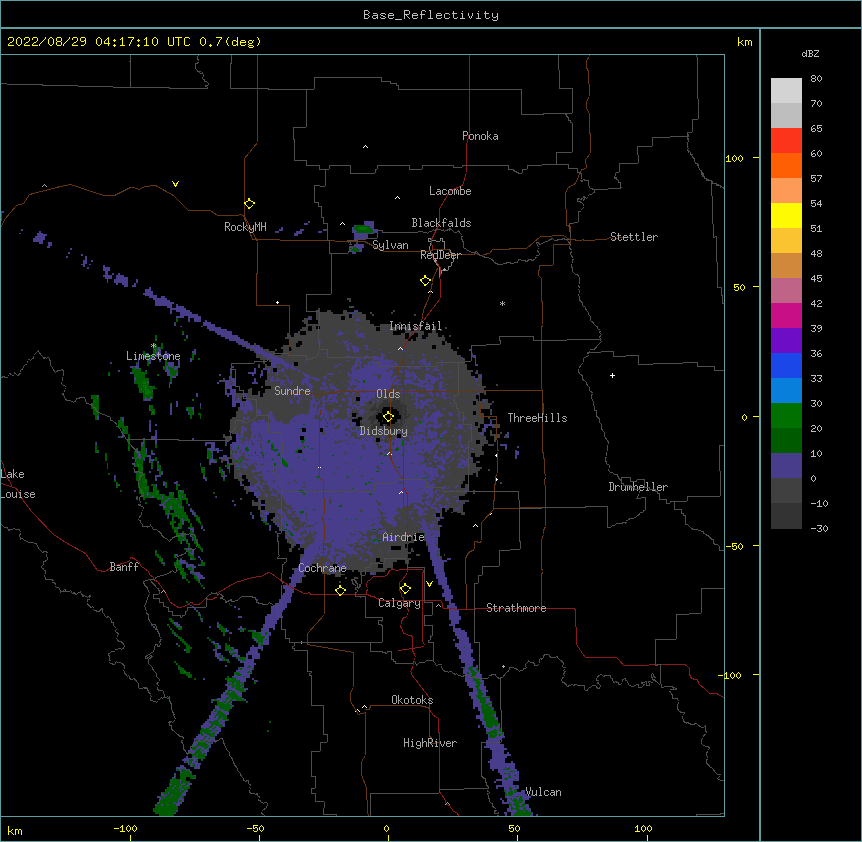Click the Blackfalds city label

[x=441, y=223]
